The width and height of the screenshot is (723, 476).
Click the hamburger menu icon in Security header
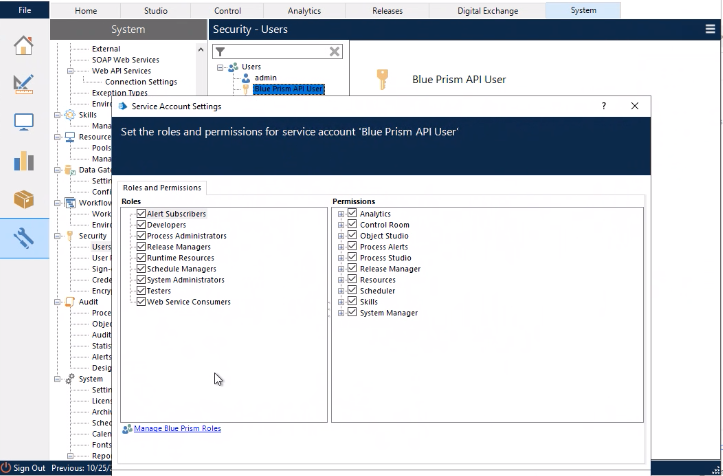point(710,29)
